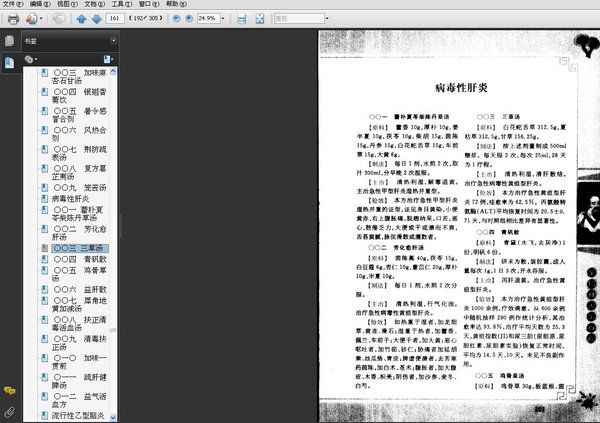The height and width of the screenshot is (423, 600).
Task: Click the bookmark page icon beside 〇〇四 青矾散
Action: click(x=44, y=259)
